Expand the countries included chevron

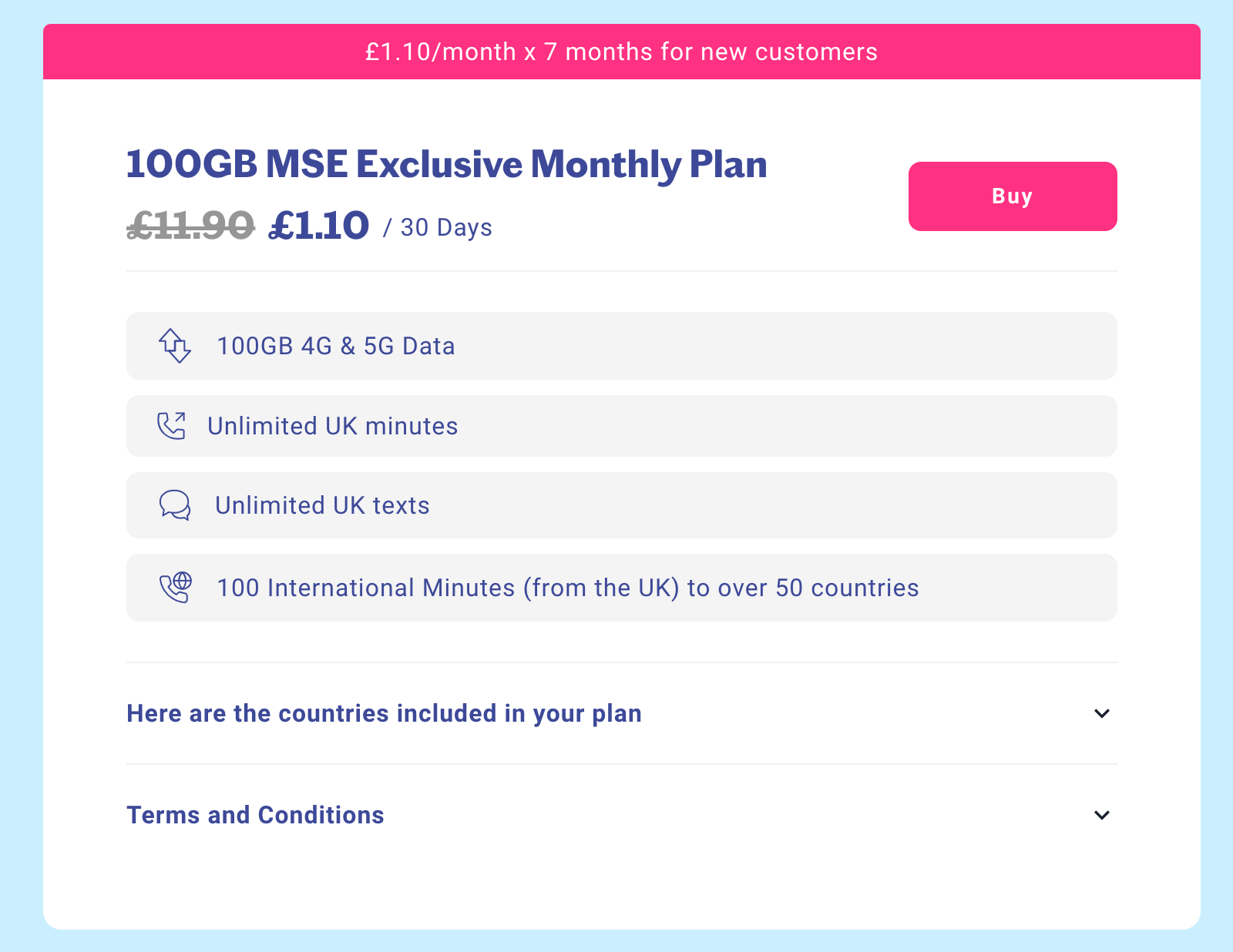[1102, 713]
